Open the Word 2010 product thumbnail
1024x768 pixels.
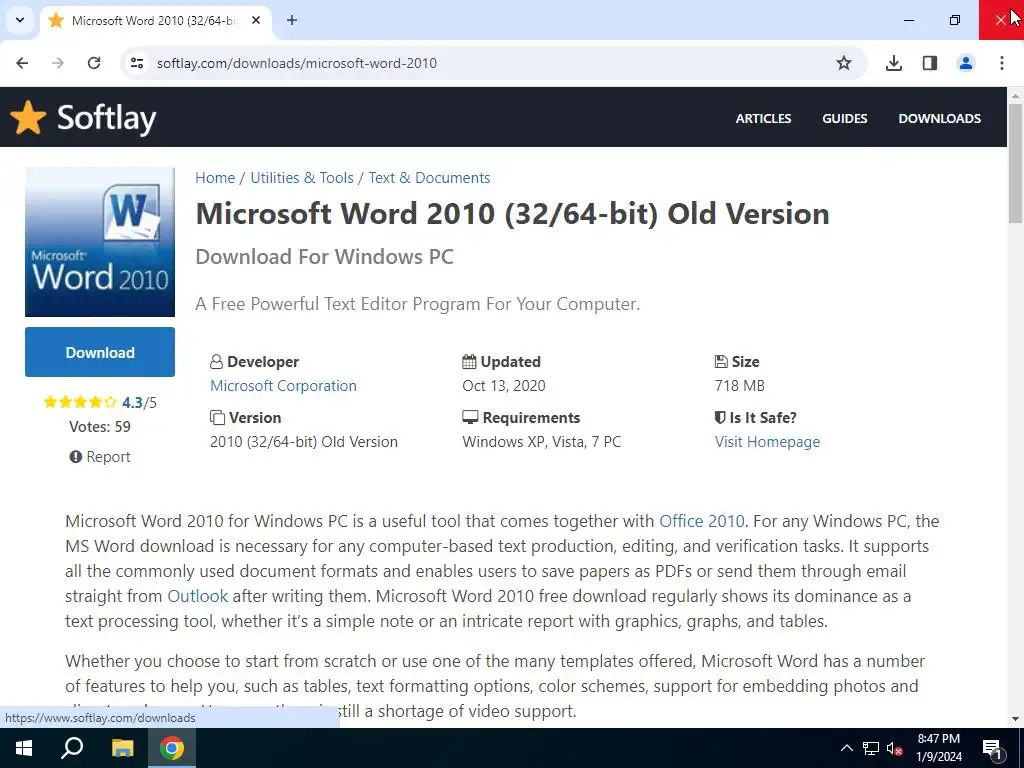(x=100, y=242)
